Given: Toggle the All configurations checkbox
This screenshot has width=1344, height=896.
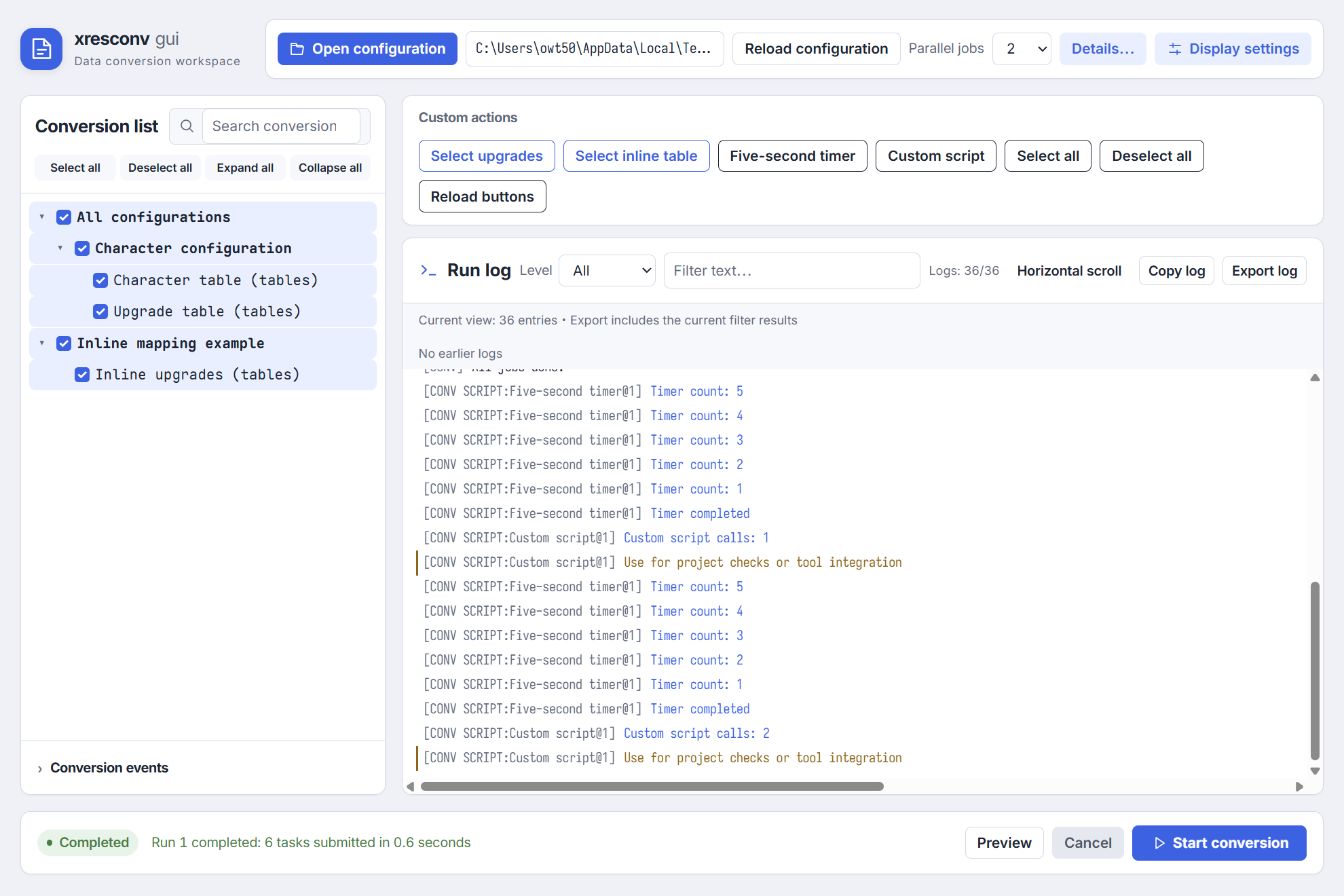Looking at the screenshot, I should tap(64, 217).
